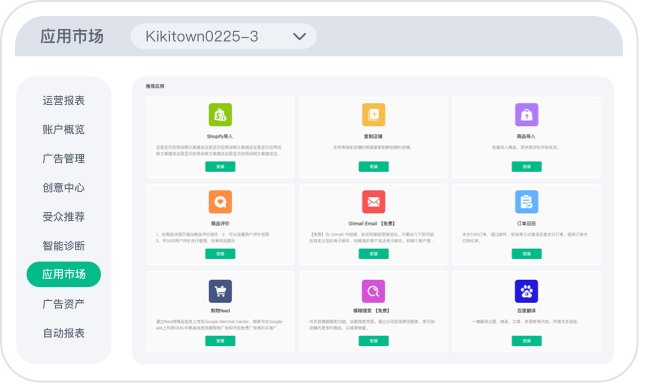Select the highlighted 应用市场 sidebar item
This screenshot has height=384, width=652.
click(64, 274)
